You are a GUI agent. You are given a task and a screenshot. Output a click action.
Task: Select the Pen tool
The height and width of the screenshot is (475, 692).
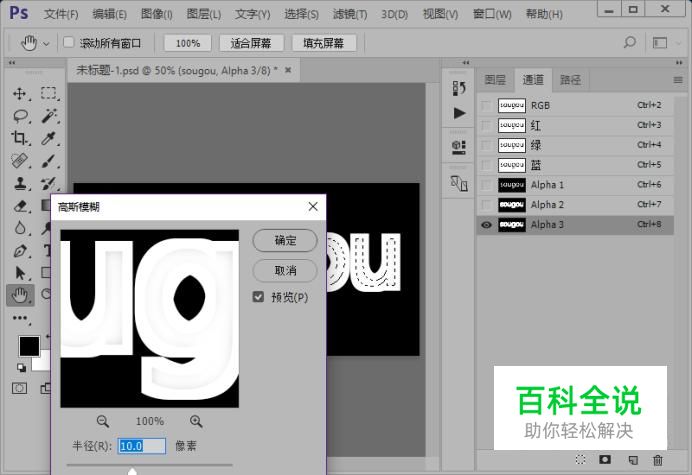pyautogui.click(x=20, y=251)
